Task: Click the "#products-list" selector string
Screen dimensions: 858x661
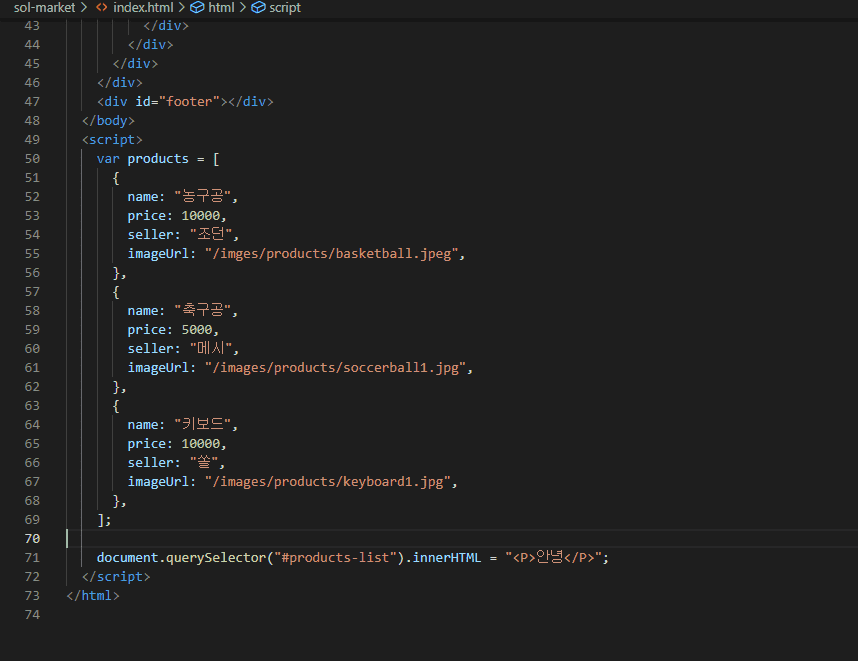Action: click(335, 558)
